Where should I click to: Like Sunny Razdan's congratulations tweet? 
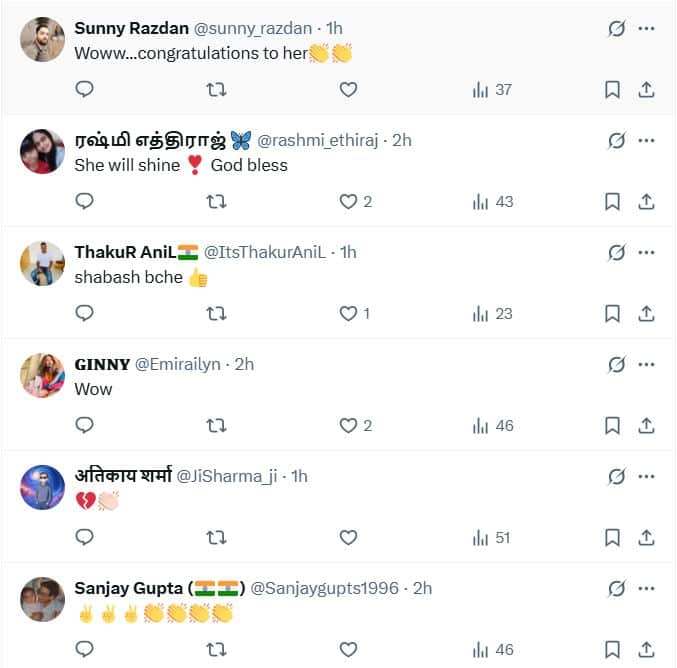point(348,89)
